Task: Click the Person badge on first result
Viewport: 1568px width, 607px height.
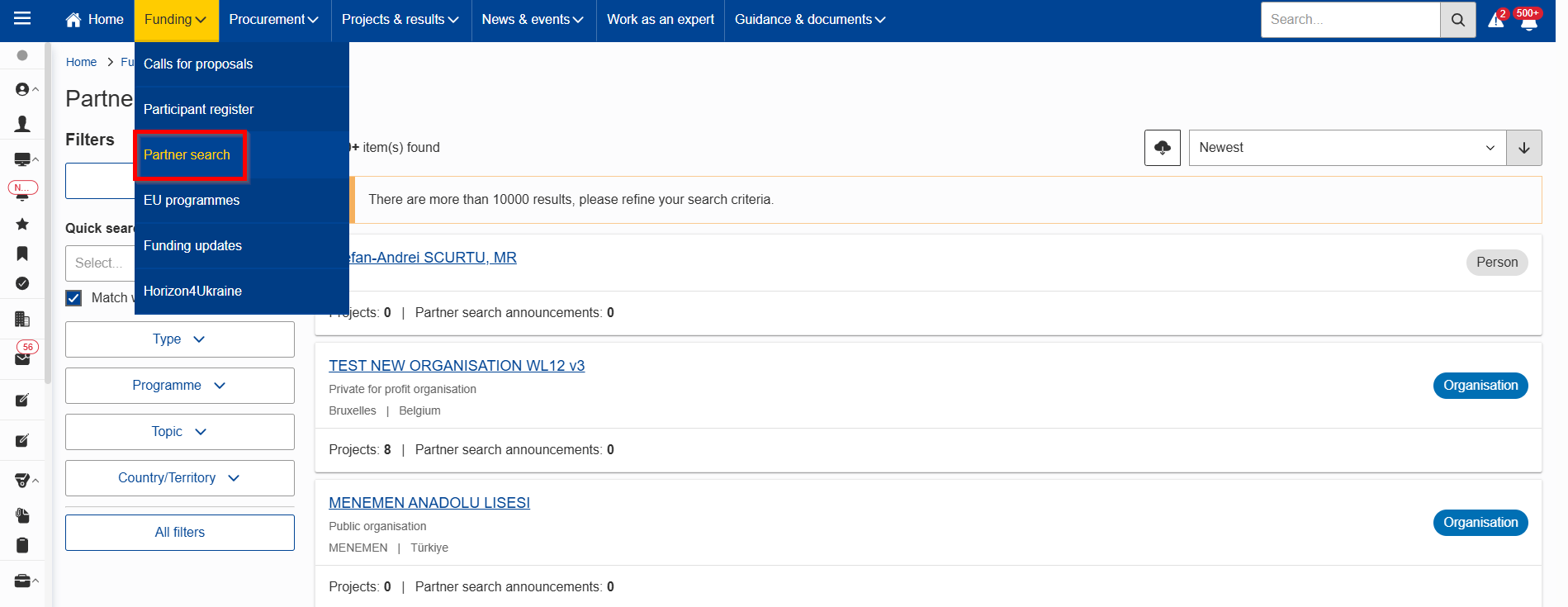Action: 1497,263
